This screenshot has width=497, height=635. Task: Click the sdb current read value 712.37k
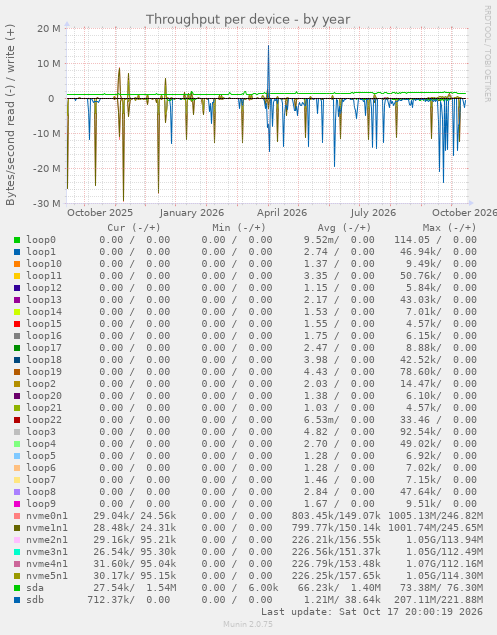click(111, 600)
